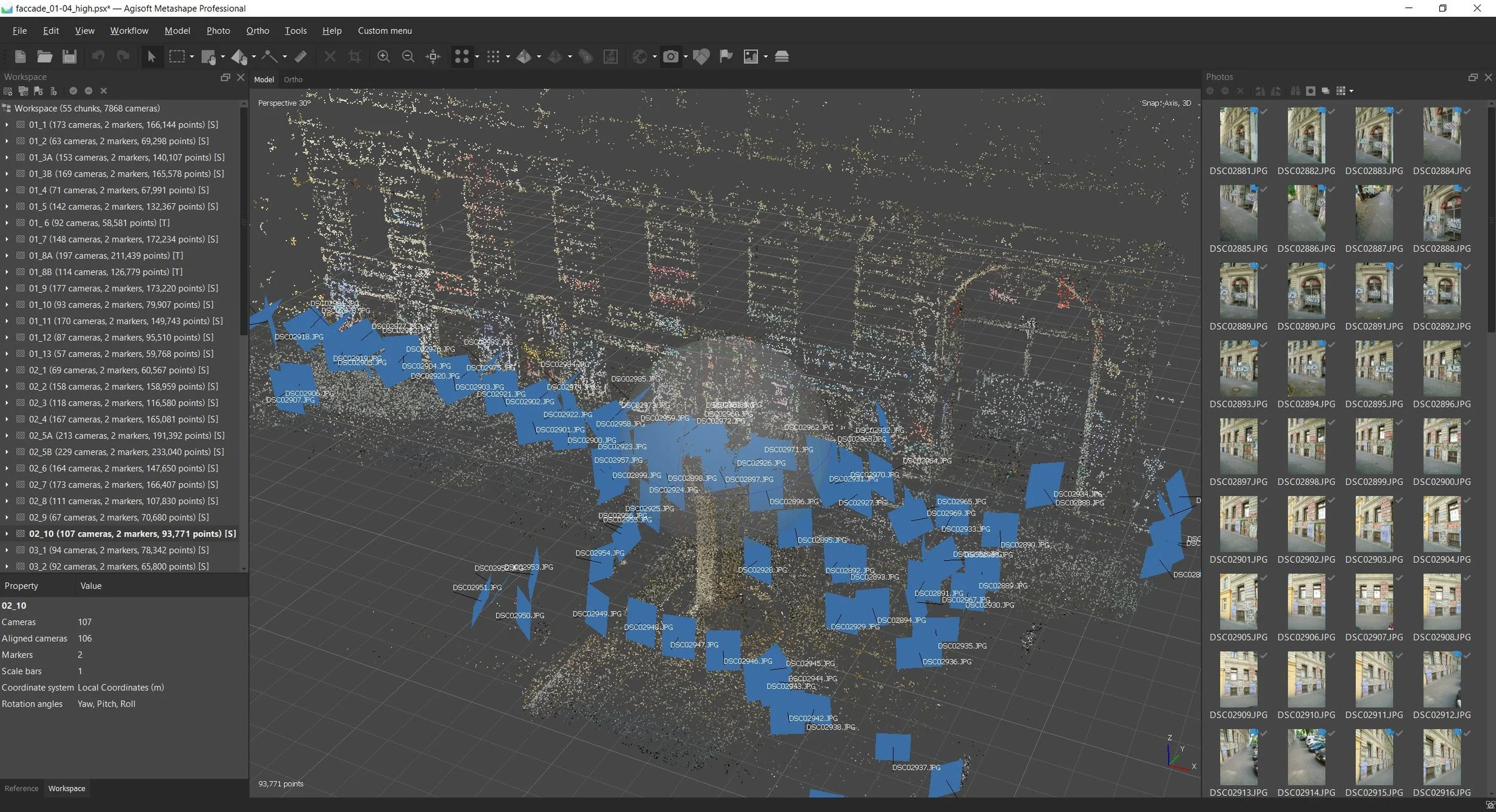This screenshot has height=812, width=1496.
Task: Switch to the Ortho view tab
Action: [x=293, y=80]
